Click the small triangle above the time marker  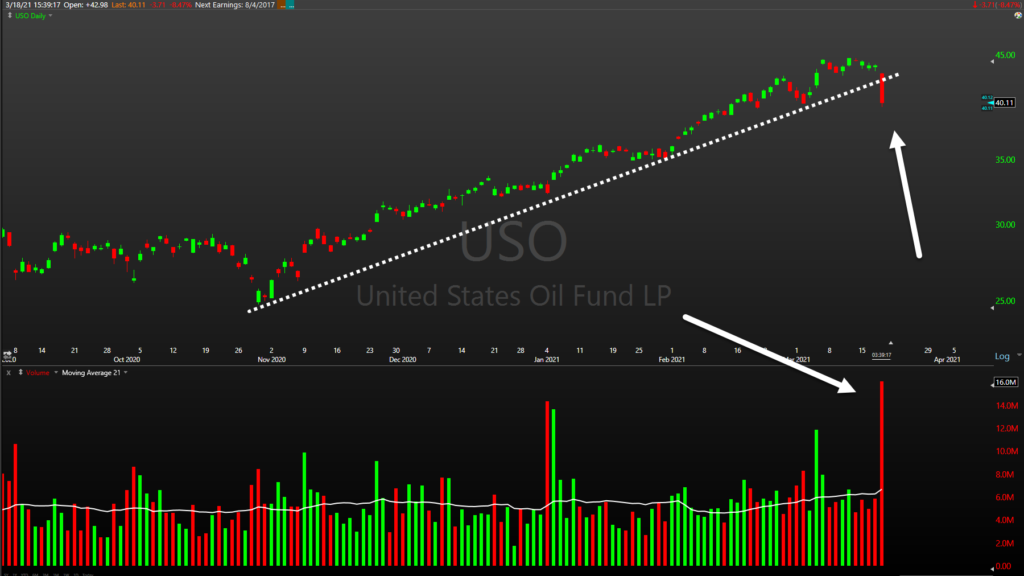[x=890, y=343]
